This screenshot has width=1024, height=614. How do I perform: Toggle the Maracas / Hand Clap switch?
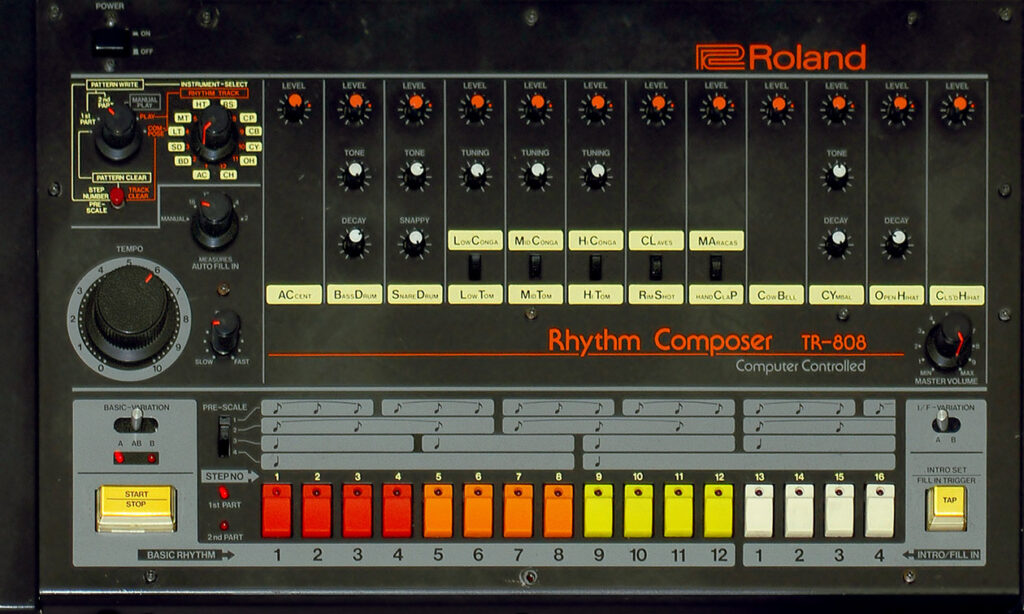716,267
